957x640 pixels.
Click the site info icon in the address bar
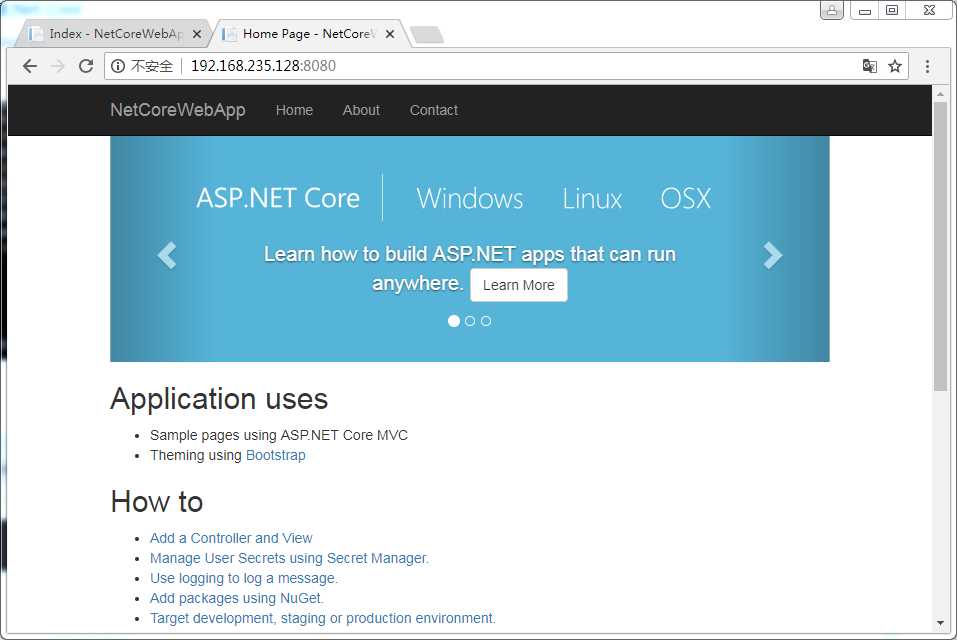118,66
